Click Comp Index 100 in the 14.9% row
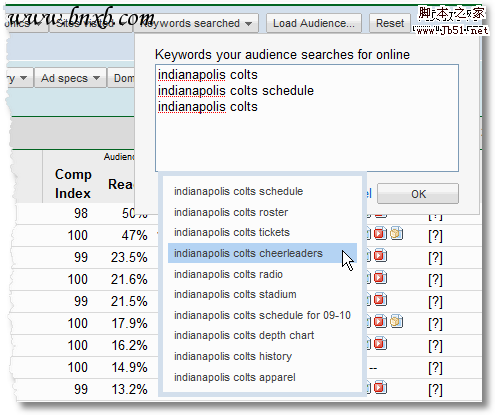Screen dimensions: 495x415 tap(78, 367)
